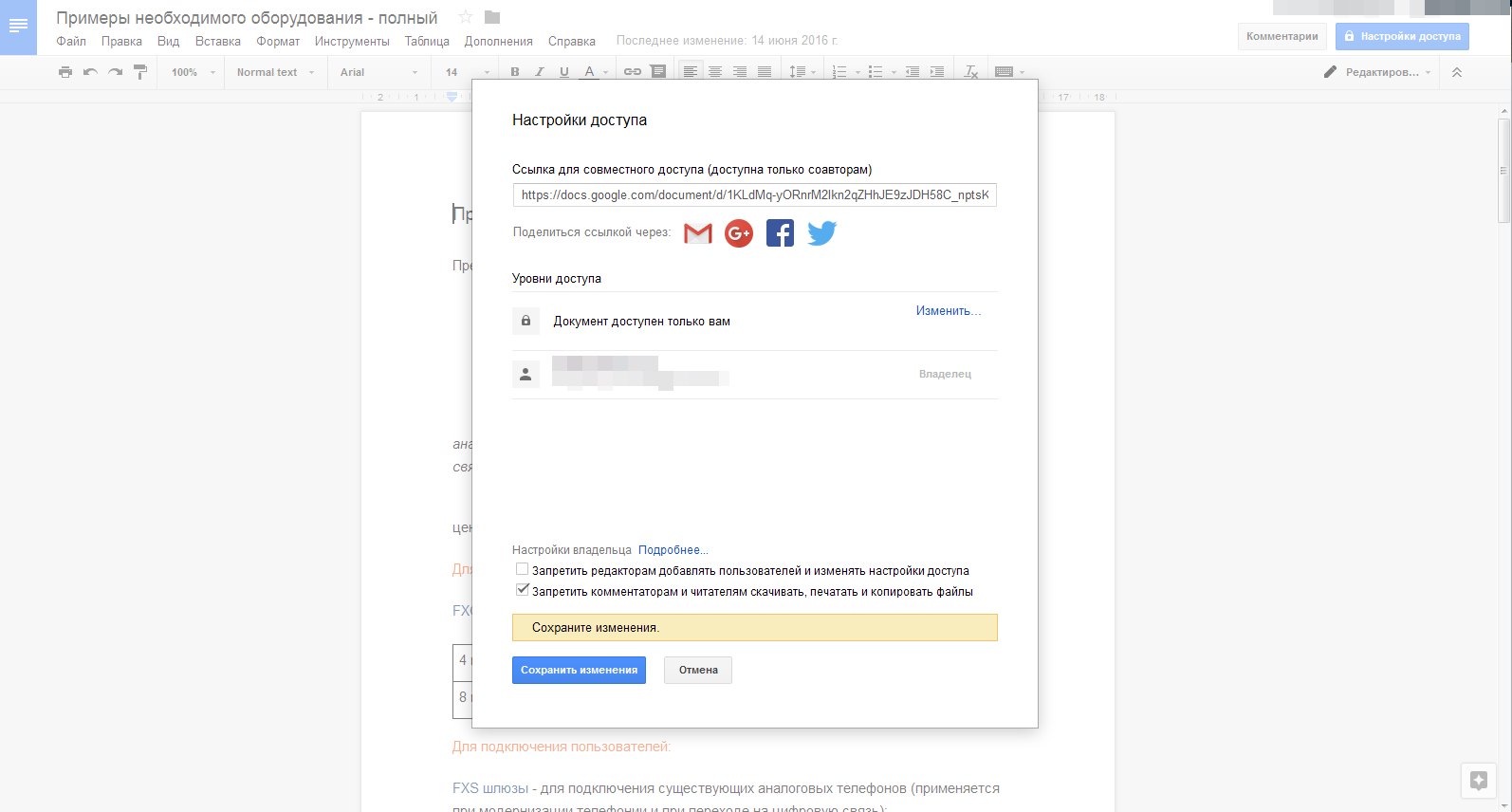This screenshot has width=1512, height=812.
Task: Insert a hyperlink
Action: click(x=633, y=72)
